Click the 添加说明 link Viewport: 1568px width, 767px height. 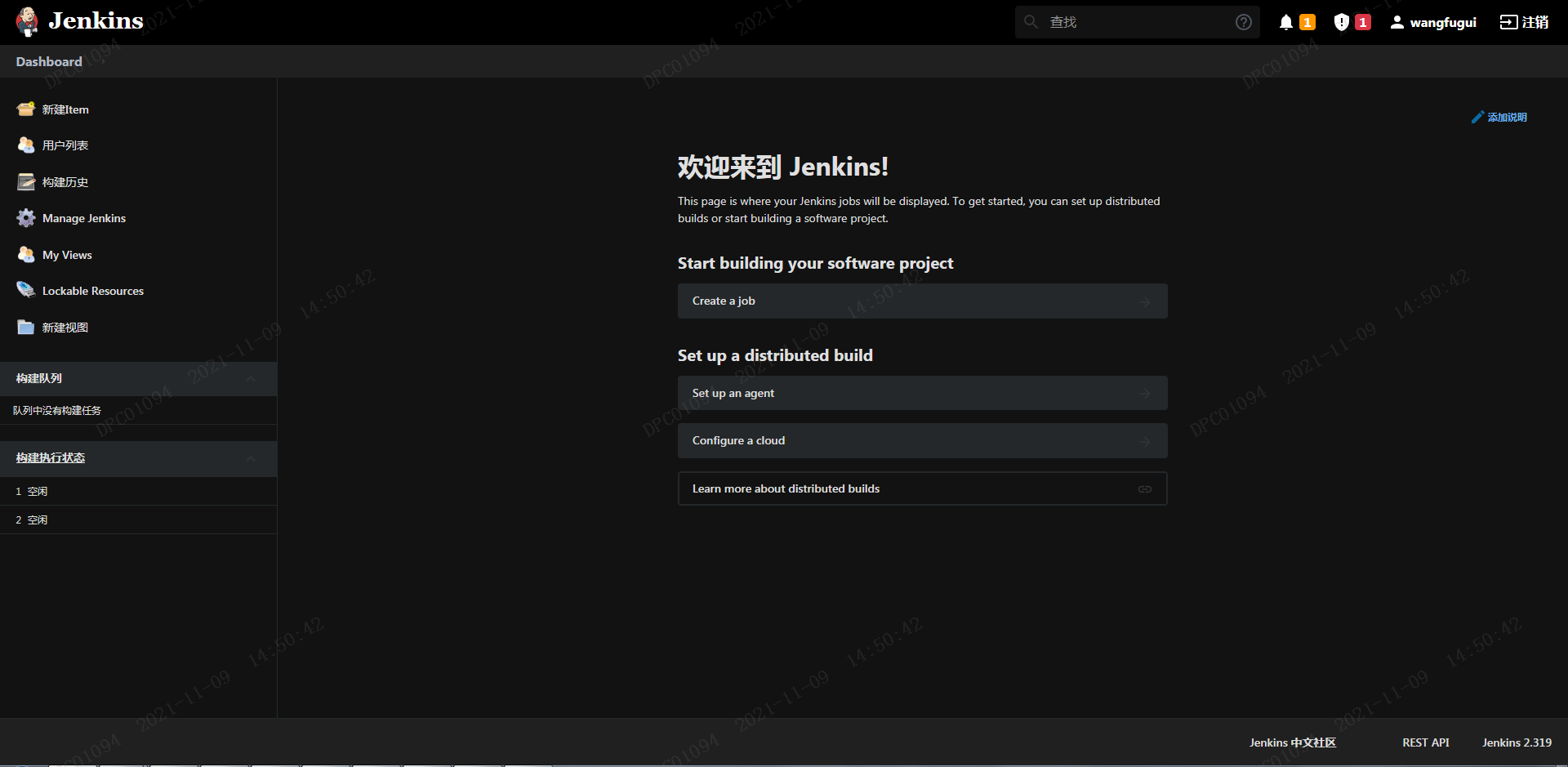click(1507, 118)
